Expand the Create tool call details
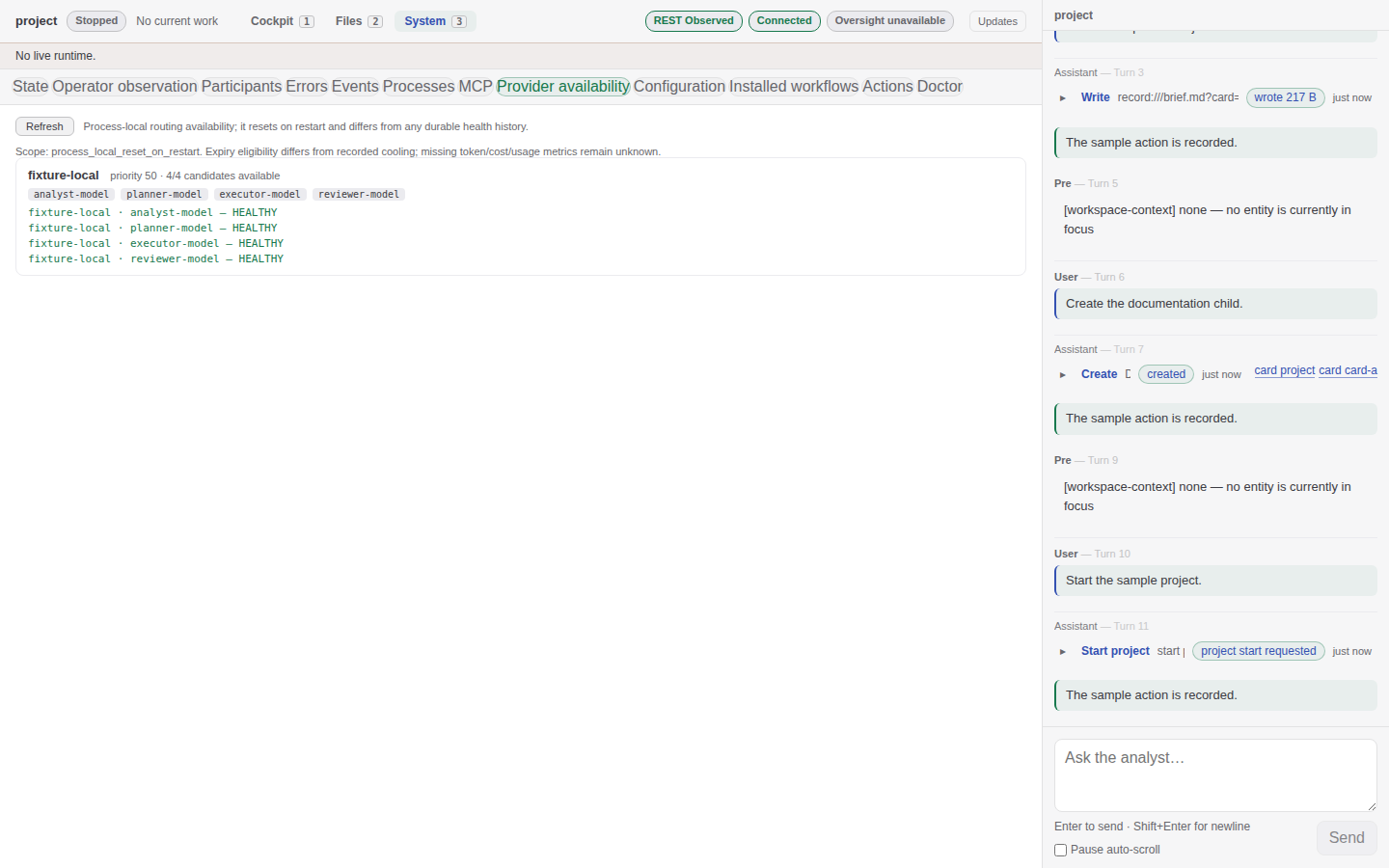This screenshot has height=868, width=1389. [x=1063, y=375]
